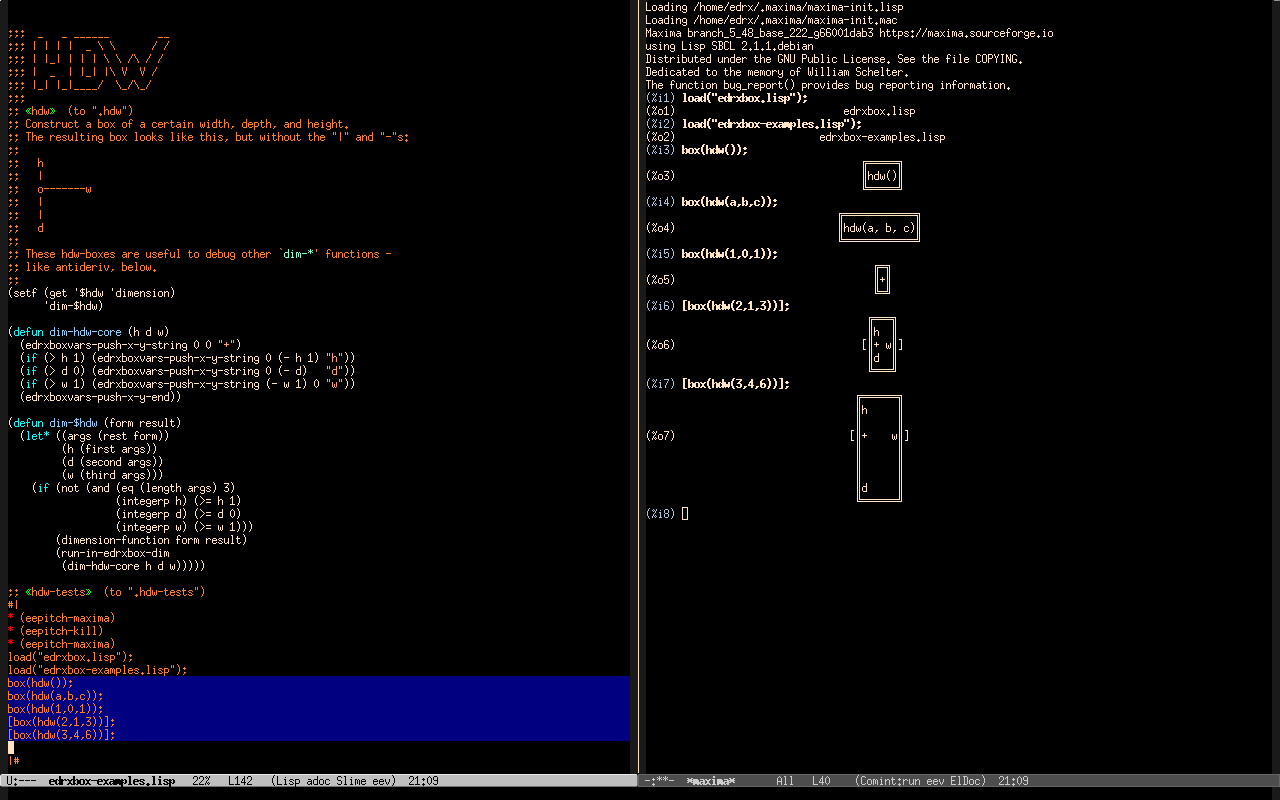Click the Slime minor mode indicator

point(346,781)
